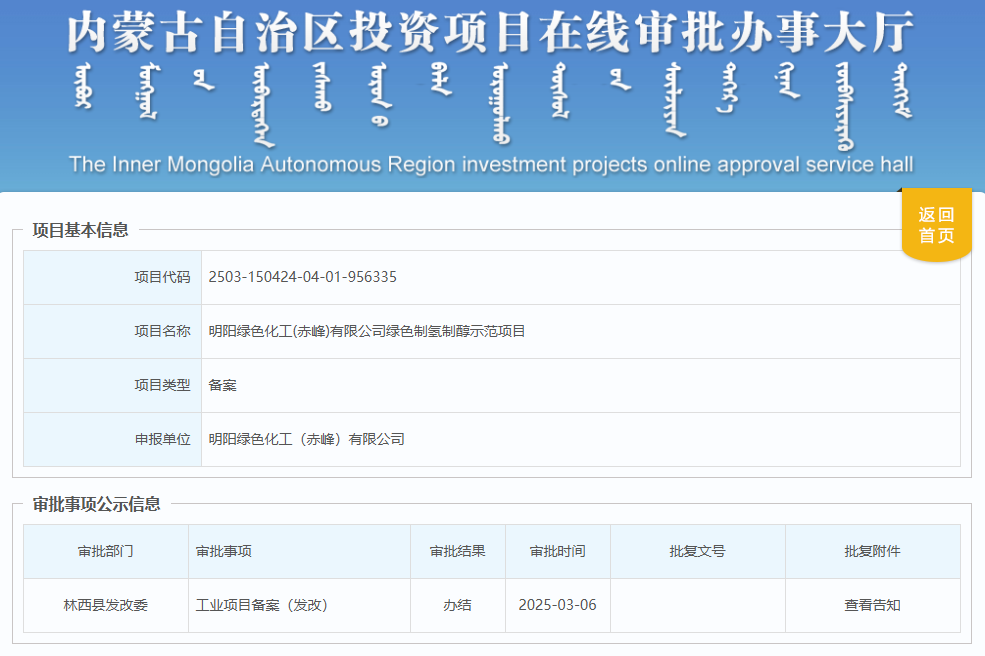Click the English Inner Mongolia service hall subtitle
The height and width of the screenshot is (656, 985).
pos(491,165)
